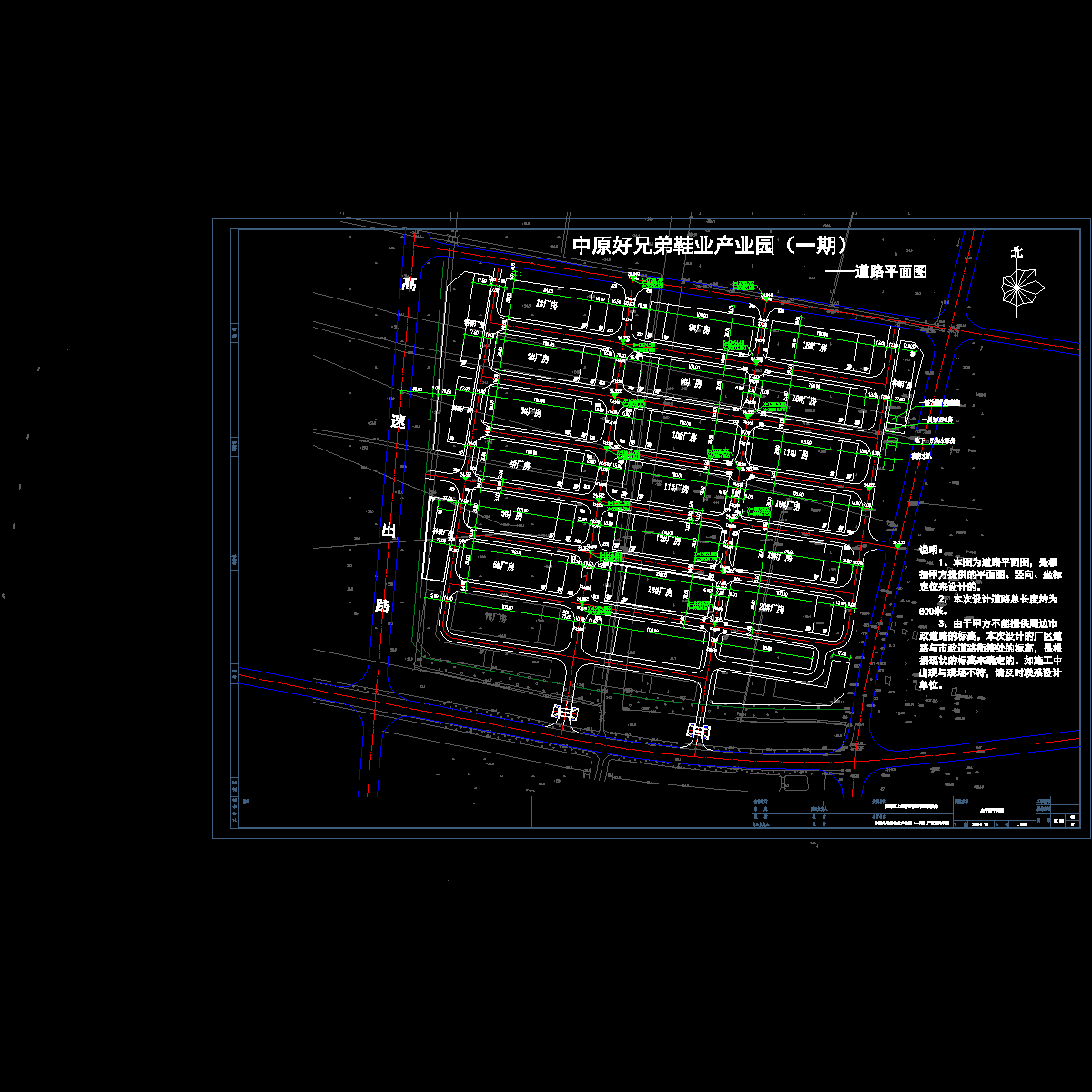Click the character 北 above the compass
This screenshot has height=1092, width=1092.
coord(1016,252)
